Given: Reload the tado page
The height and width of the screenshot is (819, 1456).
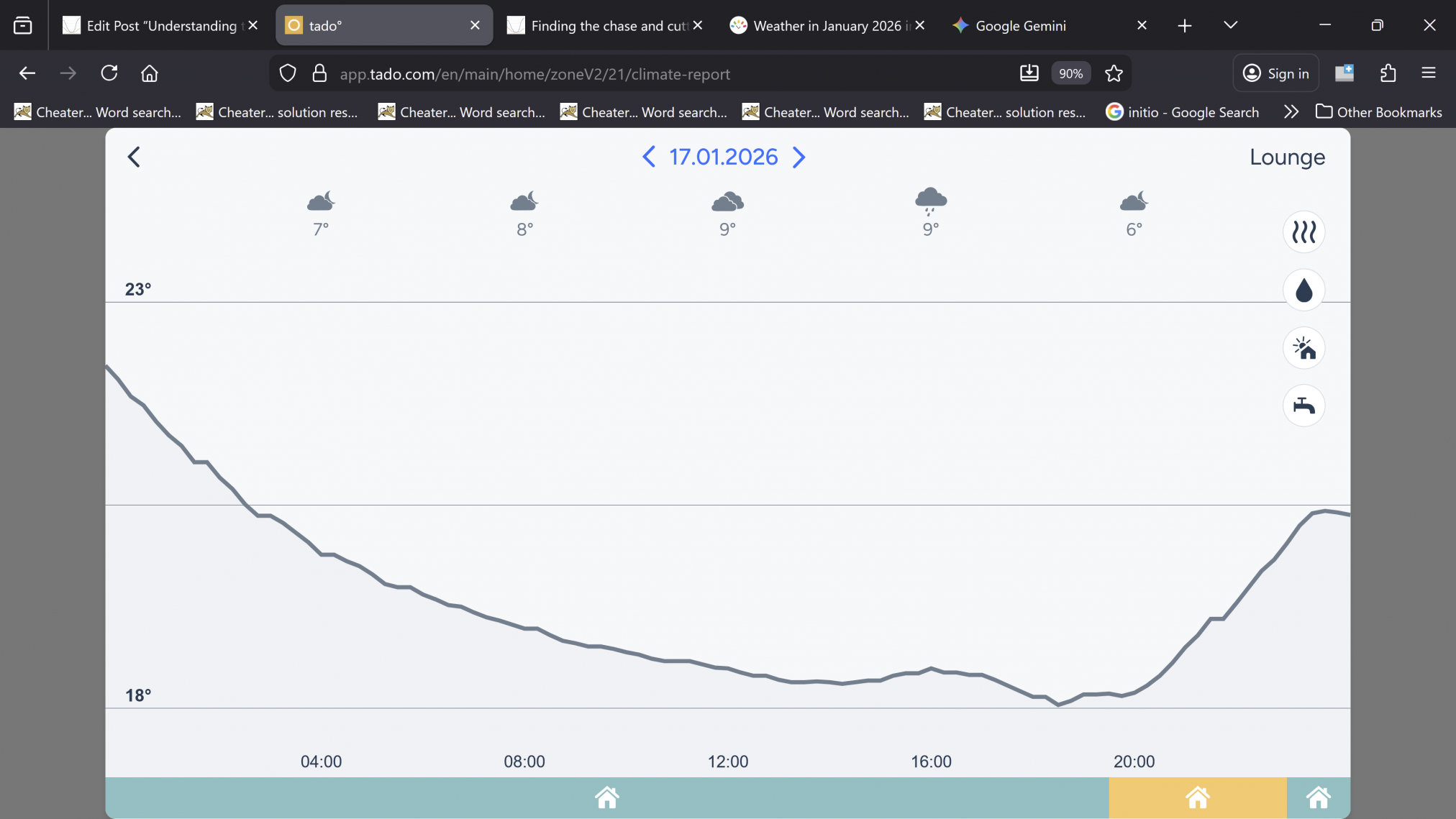Looking at the screenshot, I should tap(109, 73).
